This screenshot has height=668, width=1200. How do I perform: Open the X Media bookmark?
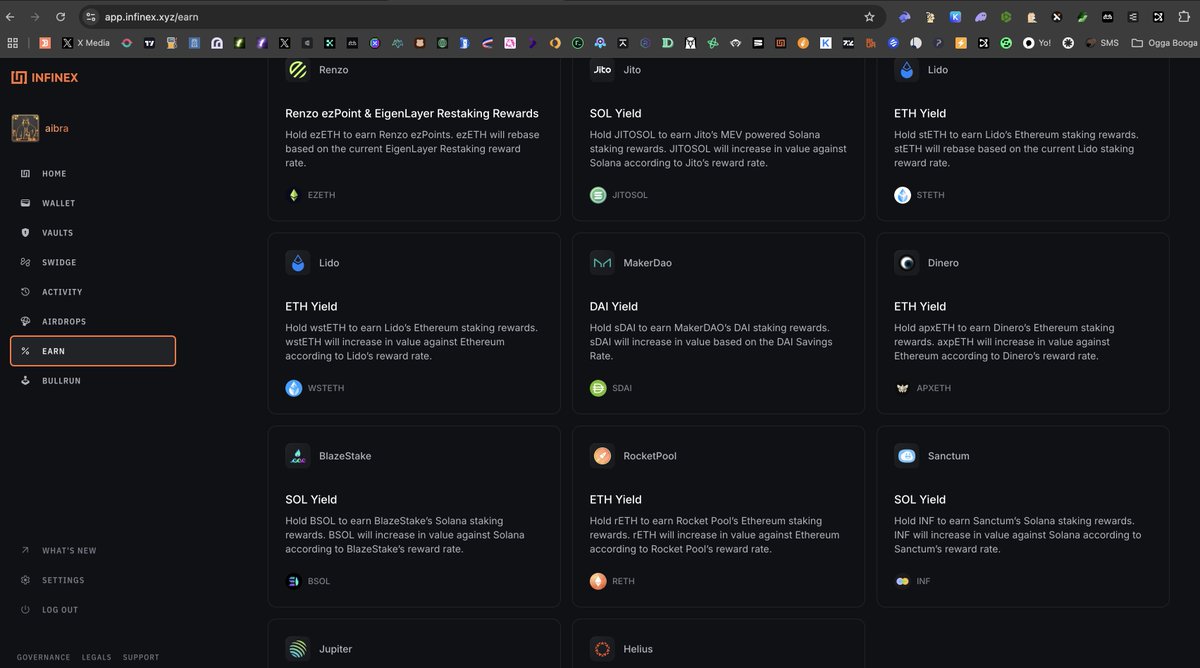(x=86, y=43)
